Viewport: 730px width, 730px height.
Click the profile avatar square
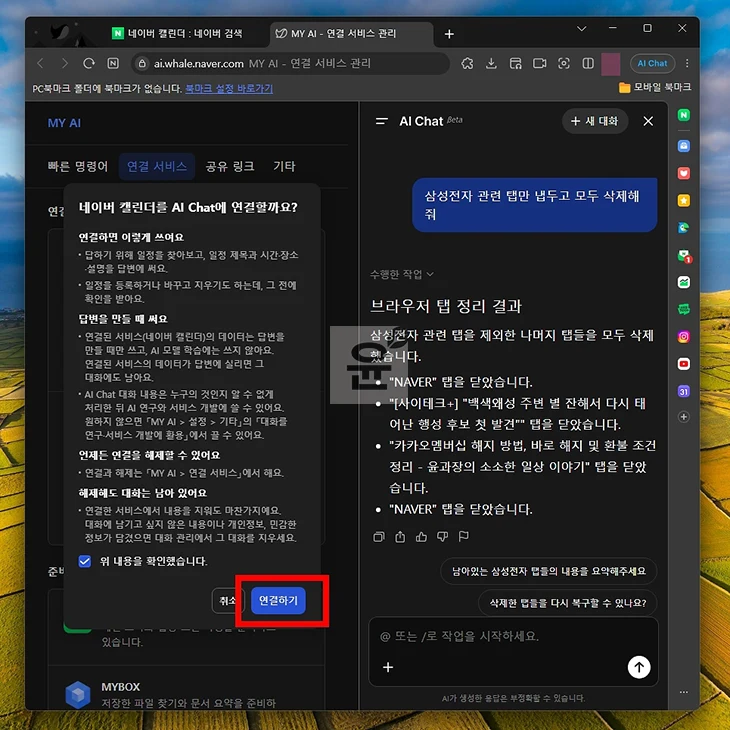pyautogui.click(x=610, y=64)
